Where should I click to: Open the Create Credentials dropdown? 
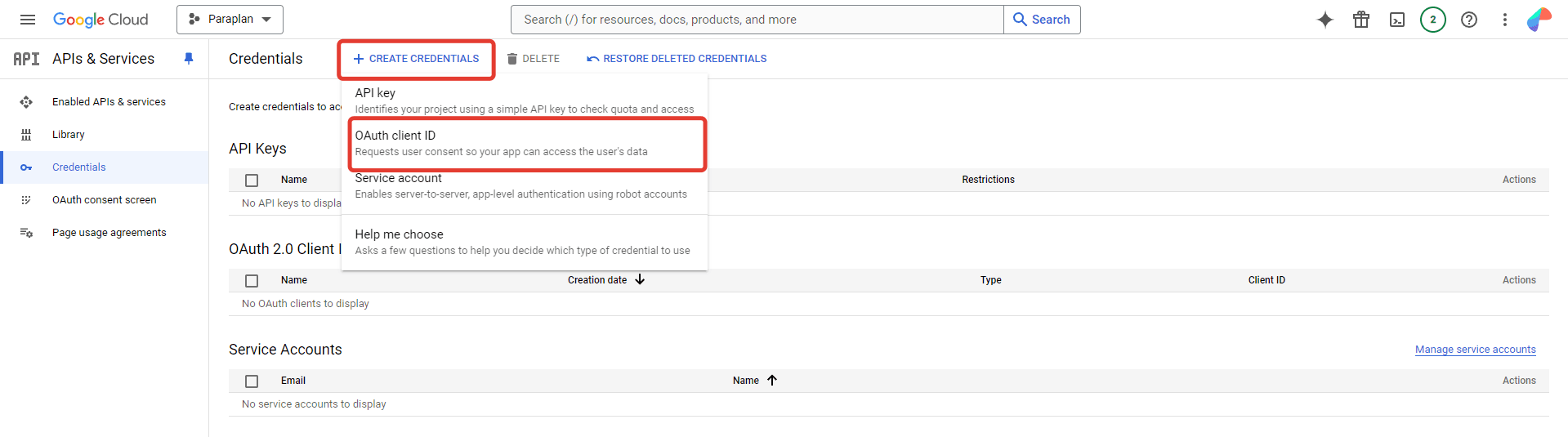point(416,59)
